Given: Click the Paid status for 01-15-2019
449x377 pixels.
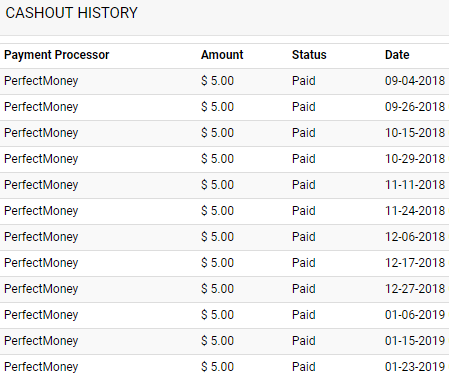Looking at the screenshot, I should [304, 341].
